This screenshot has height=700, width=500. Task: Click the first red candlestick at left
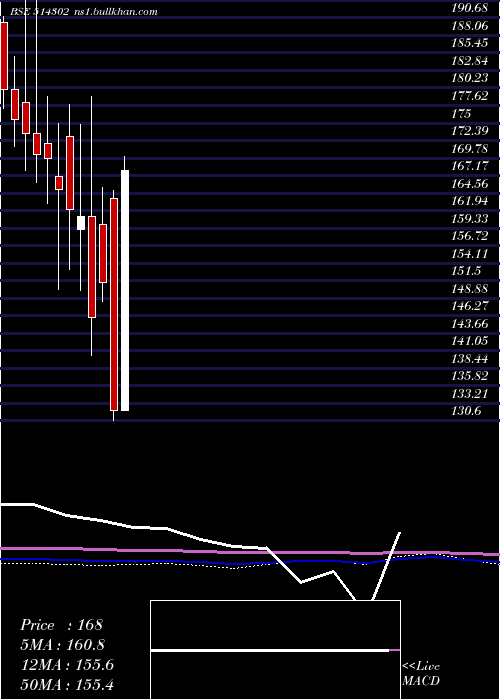tap(4, 56)
